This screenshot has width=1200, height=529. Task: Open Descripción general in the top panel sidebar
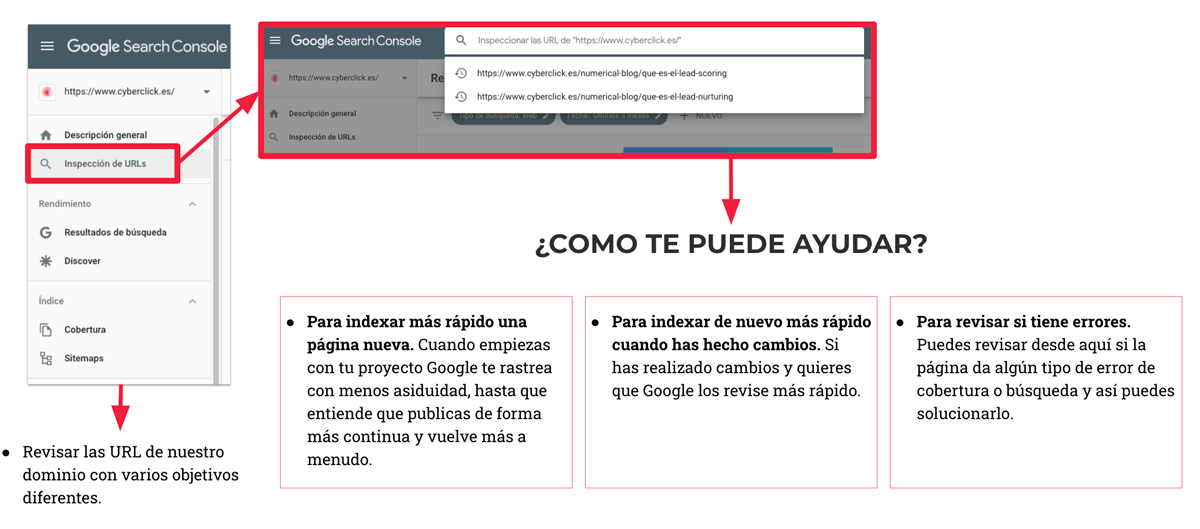click(322, 114)
